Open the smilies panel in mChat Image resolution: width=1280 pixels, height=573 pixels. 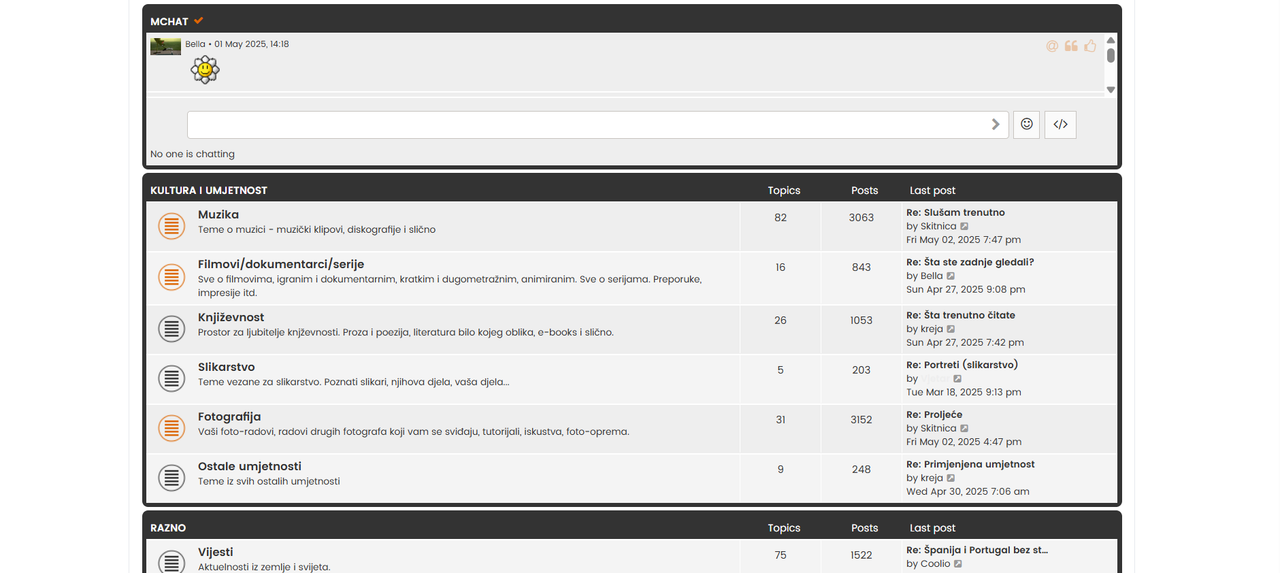(x=1026, y=124)
